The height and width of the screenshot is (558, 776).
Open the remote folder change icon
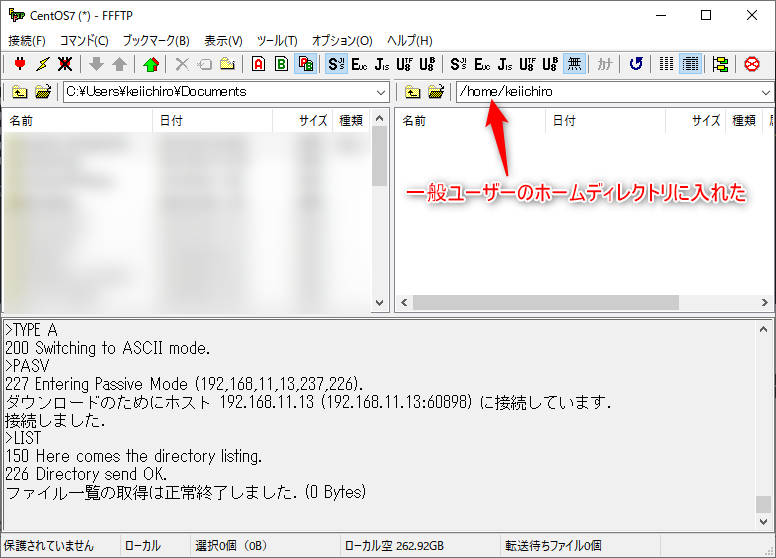pyautogui.click(x=436, y=92)
